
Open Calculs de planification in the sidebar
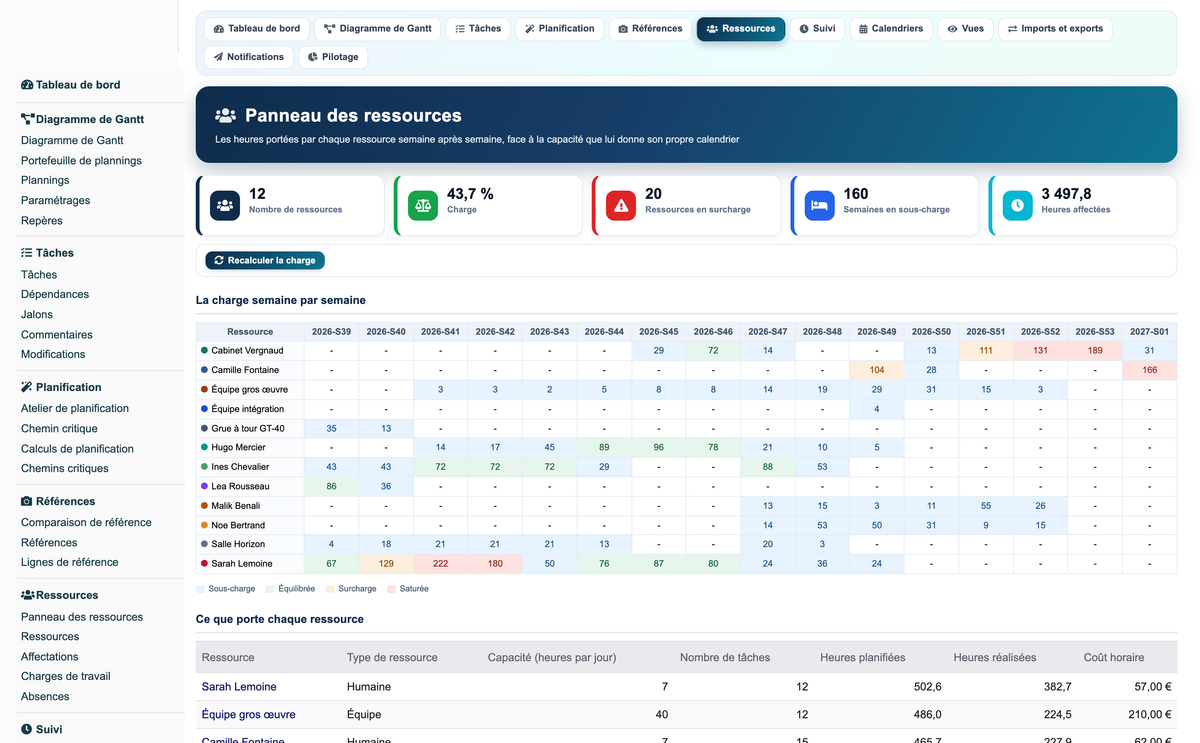click(x=77, y=448)
